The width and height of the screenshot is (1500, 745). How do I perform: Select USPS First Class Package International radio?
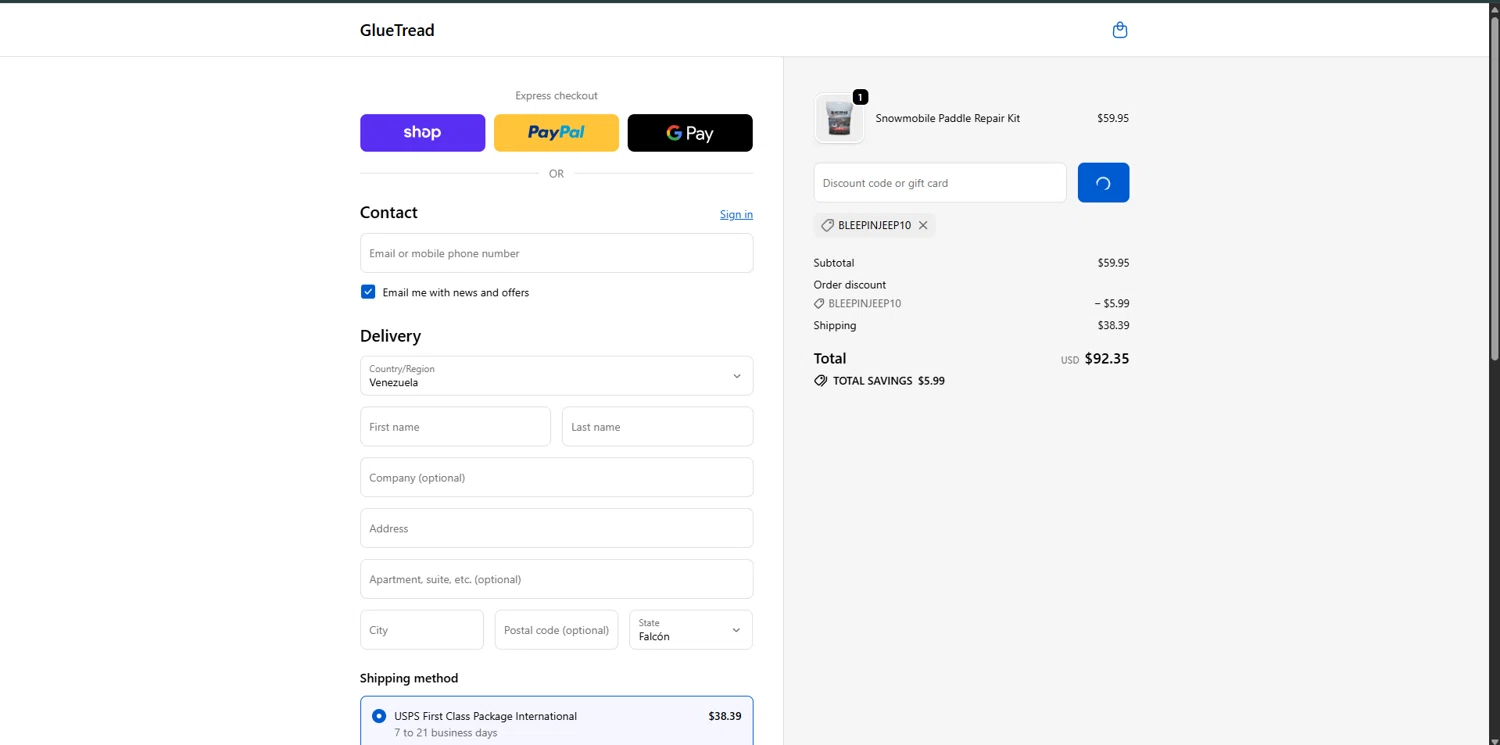tap(379, 716)
